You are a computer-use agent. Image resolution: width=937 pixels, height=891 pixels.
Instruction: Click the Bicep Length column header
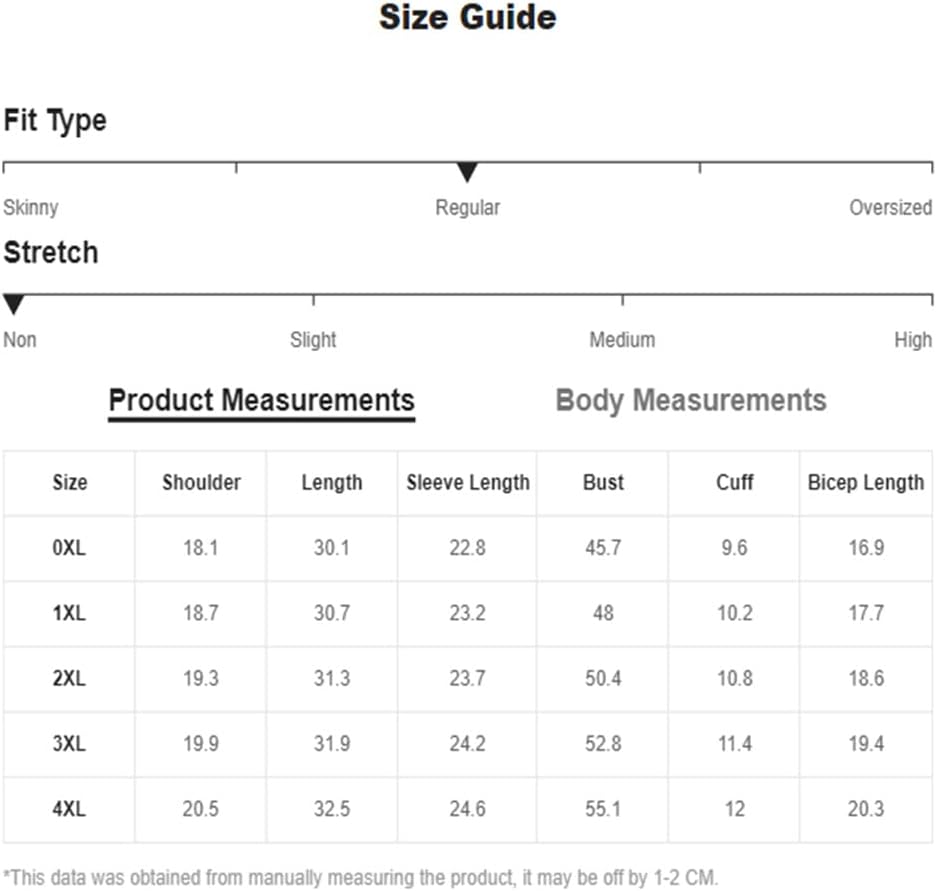click(866, 482)
